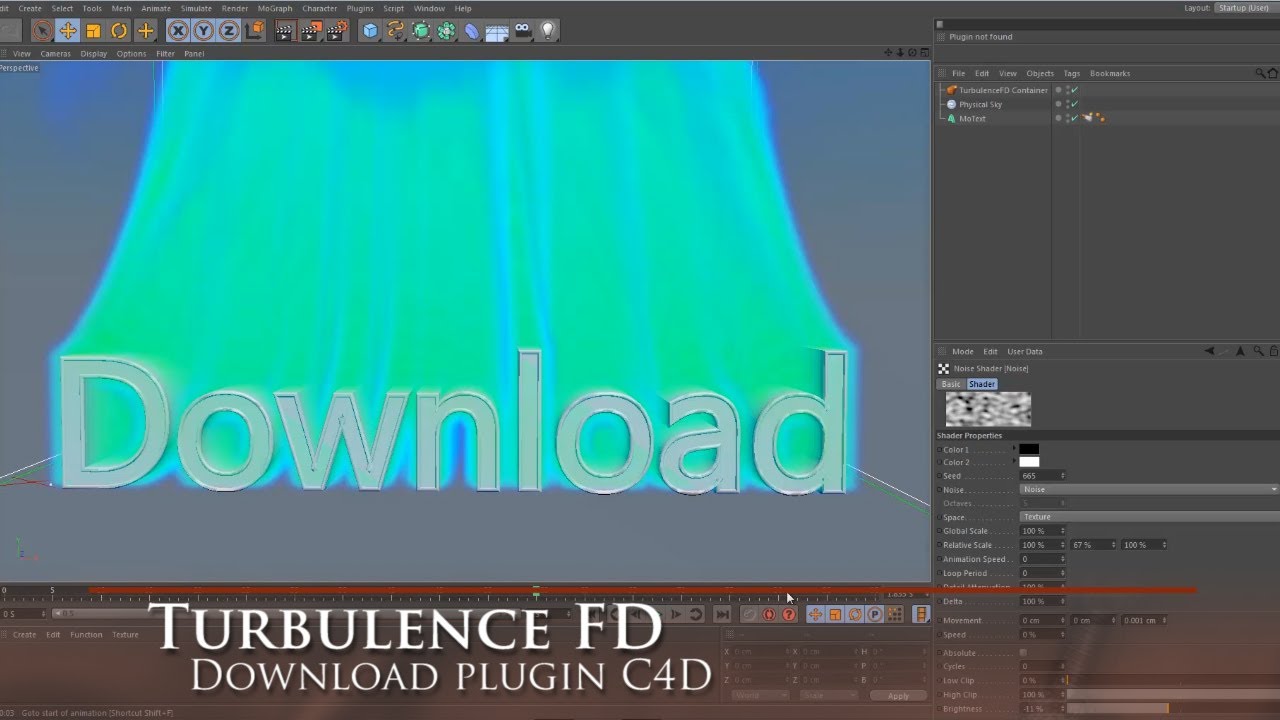Switch to the Basic tab
Screen dimensions: 1280x720
[x=951, y=384]
